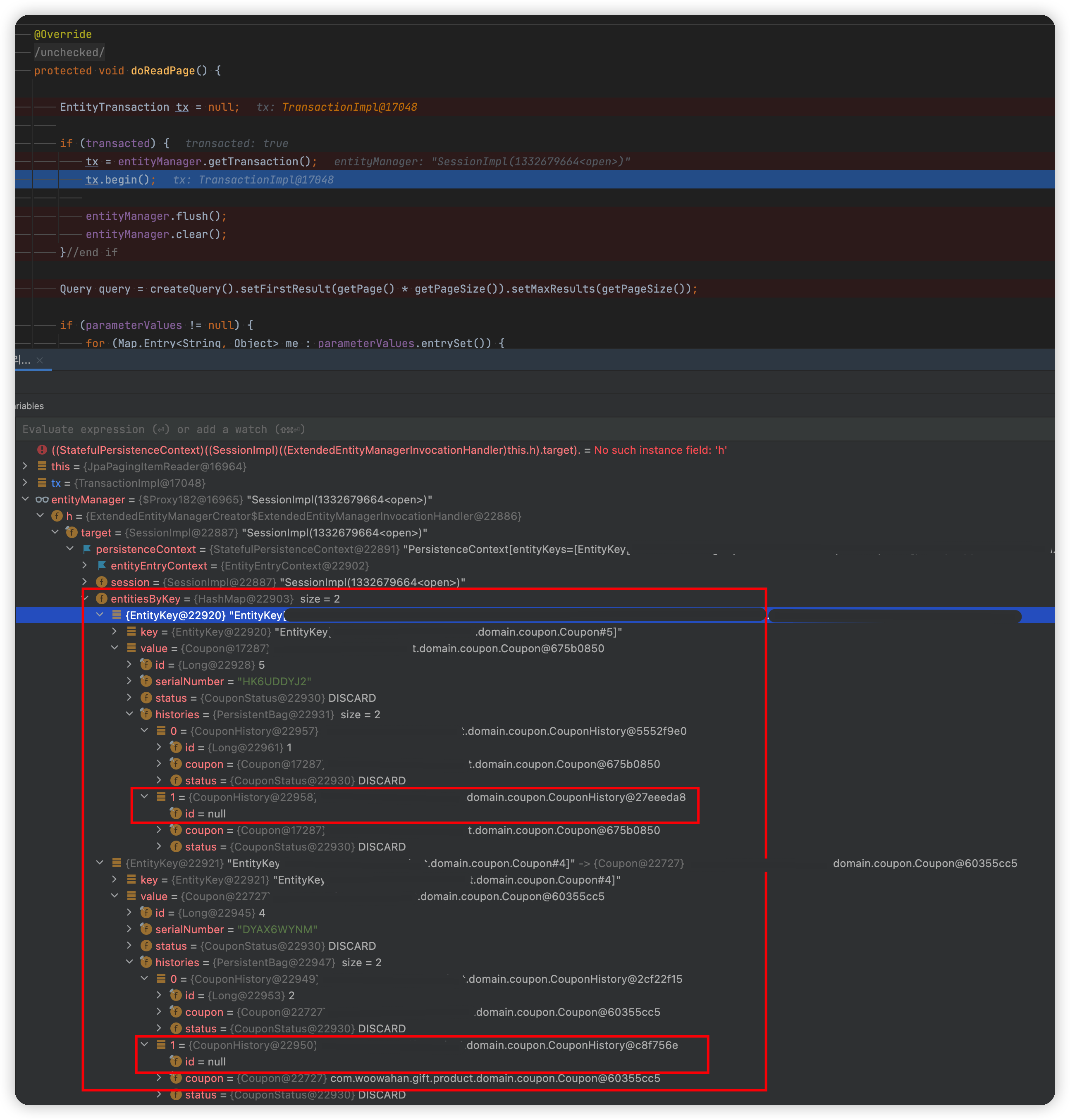Click the field icon beside serialNumber "HK6UDDYJ2"
1070x1120 pixels.
(146, 682)
